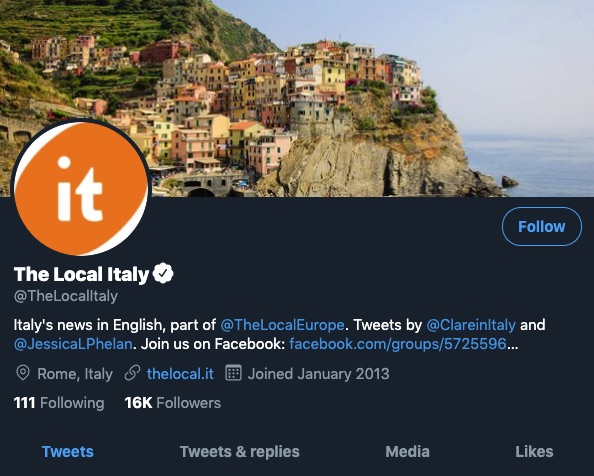The width and height of the screenshot is (594, 476).
Task: Follow The Local Italy account
Action: pyautogui.click(x=542, y=226)
